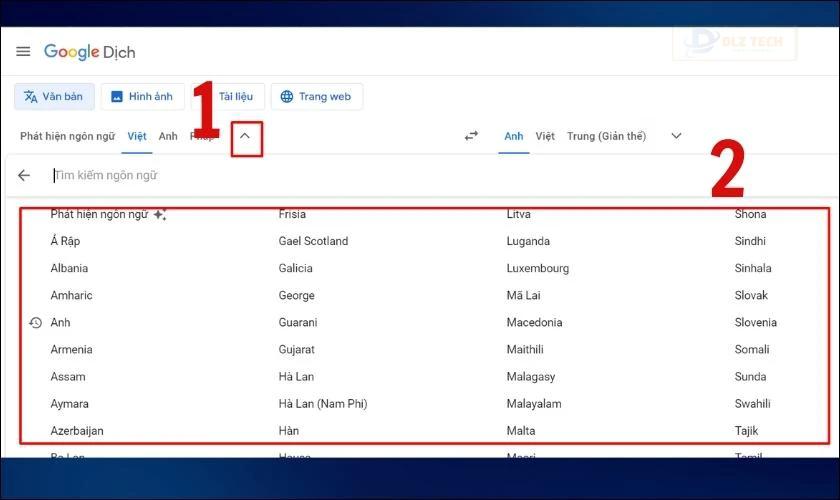Screen dimensions: 840x500
Task: Collapse the source language list chevron
Action: (245, 136)
